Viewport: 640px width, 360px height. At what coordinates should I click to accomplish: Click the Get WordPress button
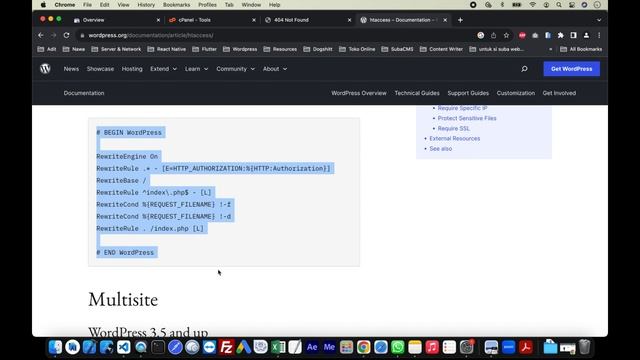[571, 69]
